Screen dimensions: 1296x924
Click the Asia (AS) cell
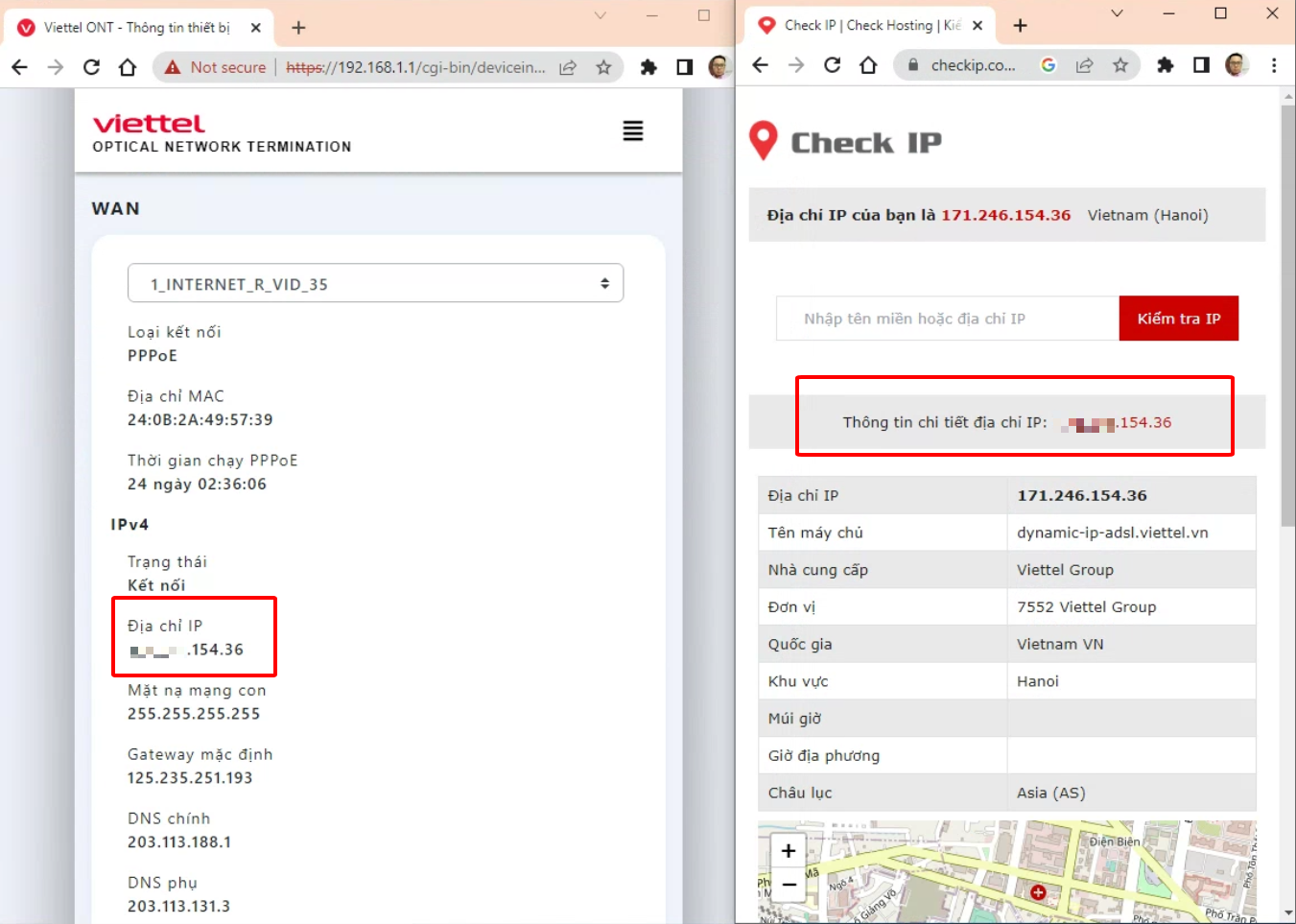(1132, 793)
